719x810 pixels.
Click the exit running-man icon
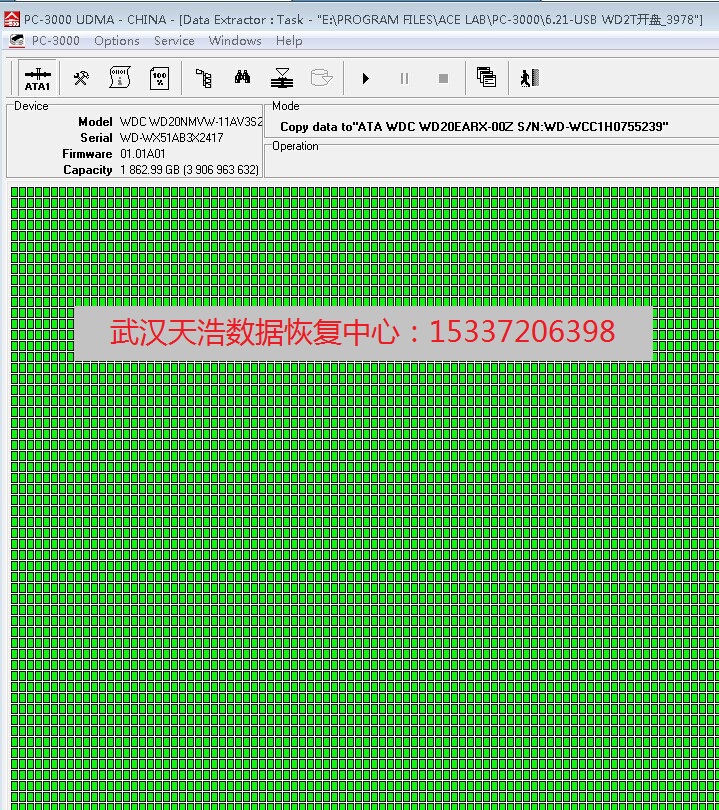pos(529,78)
